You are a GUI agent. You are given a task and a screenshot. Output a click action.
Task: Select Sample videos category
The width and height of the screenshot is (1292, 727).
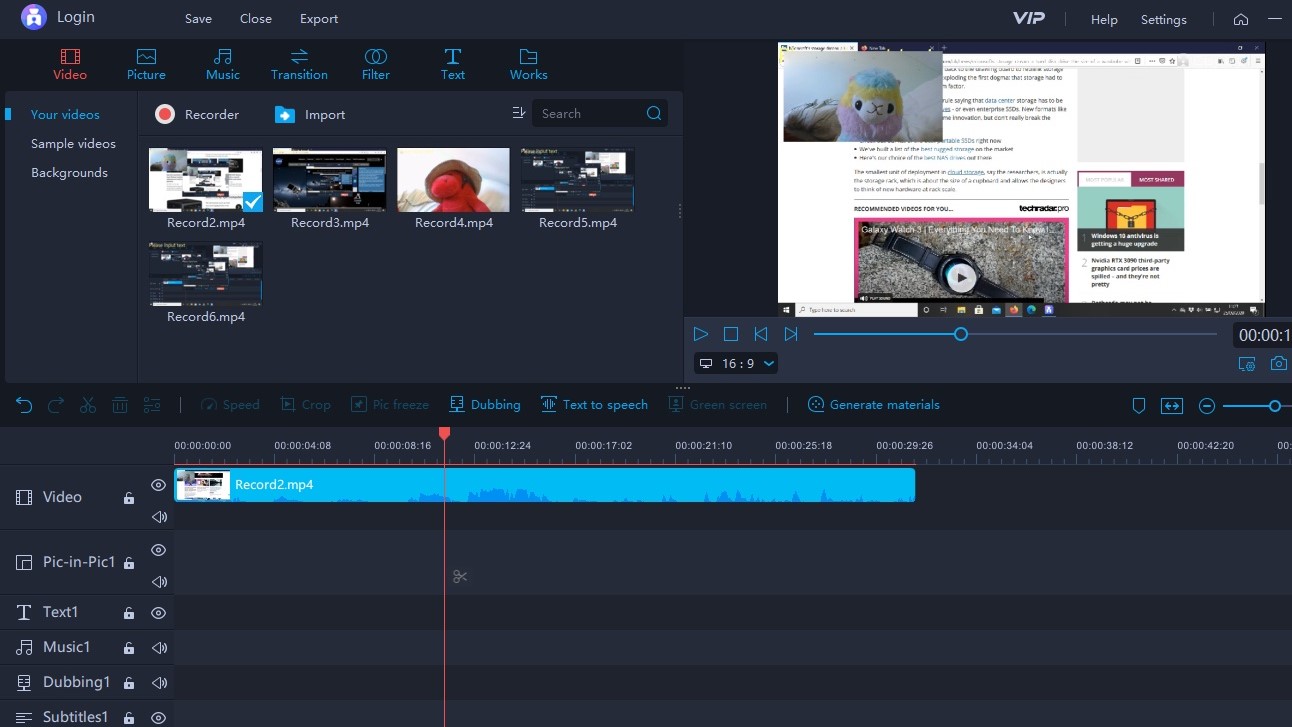(73, 143)
